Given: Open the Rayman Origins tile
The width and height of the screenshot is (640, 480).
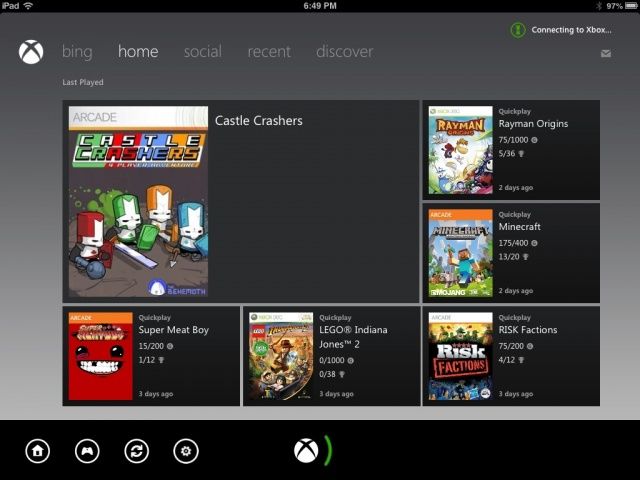Looking at the screenshot, I should [511, 150].
